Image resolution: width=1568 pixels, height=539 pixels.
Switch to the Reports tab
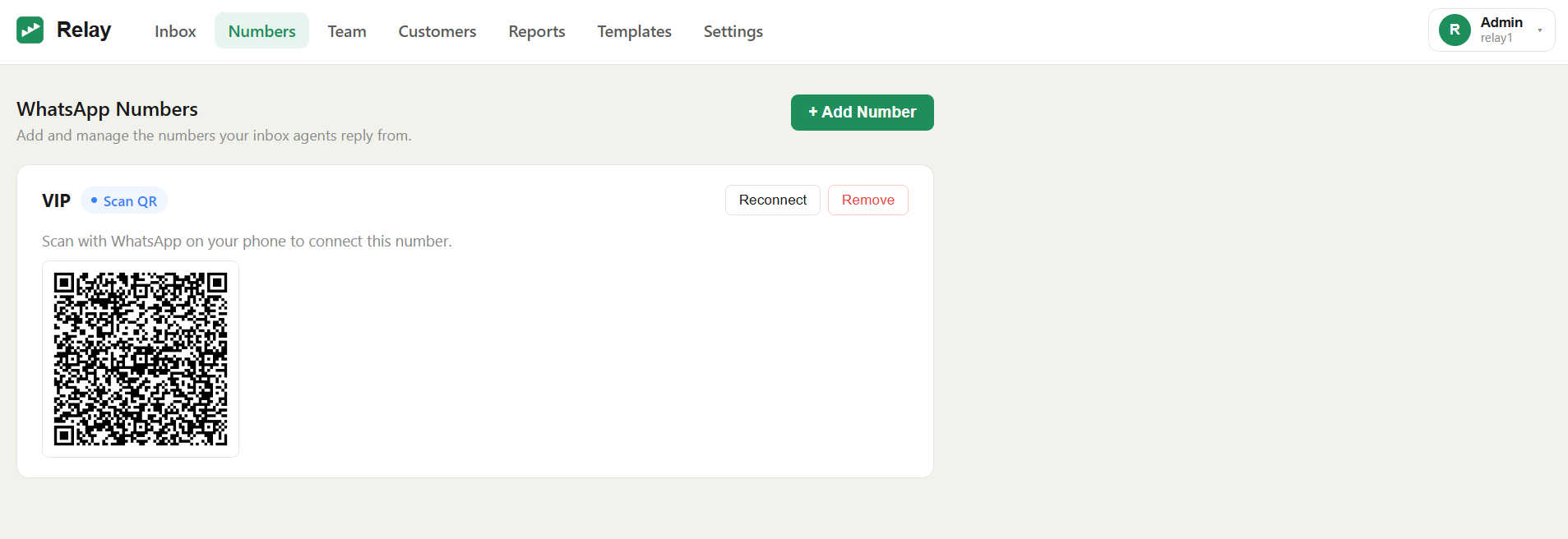click(537, 31)
